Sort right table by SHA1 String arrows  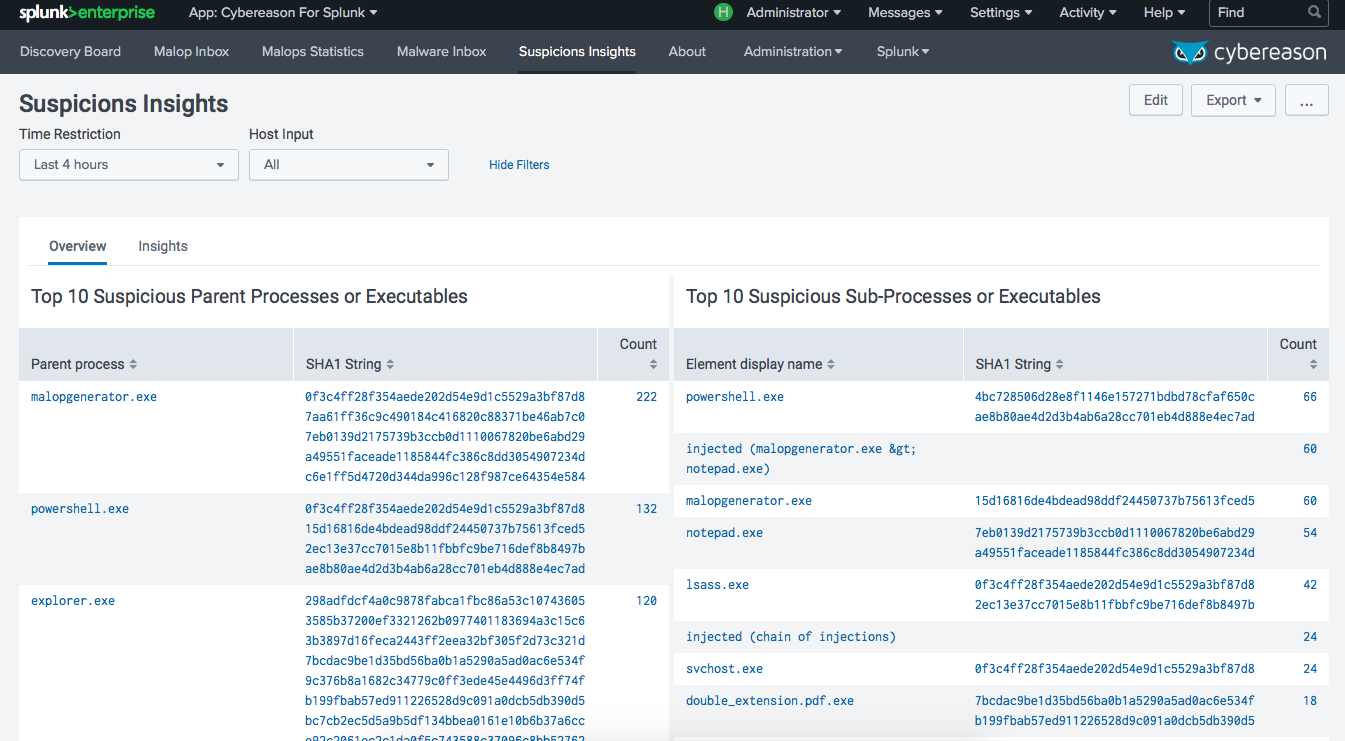pos(1060,365)
